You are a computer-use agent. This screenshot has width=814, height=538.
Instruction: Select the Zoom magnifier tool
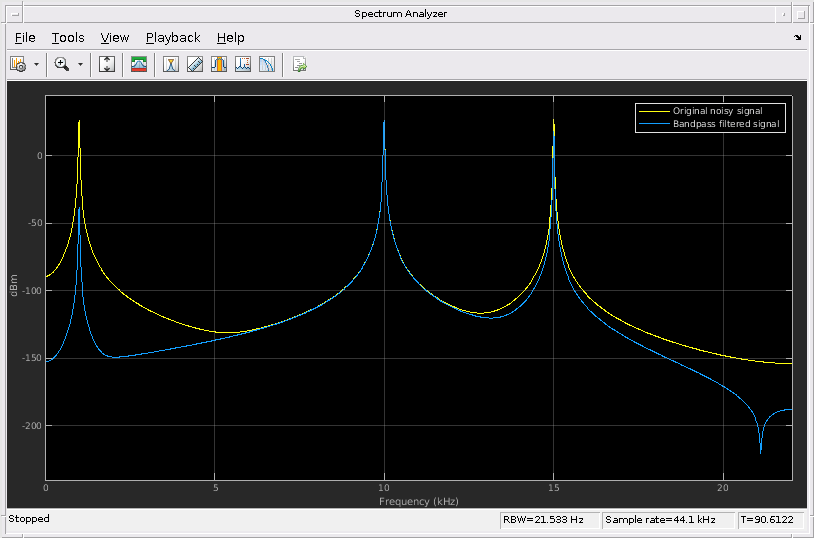[x=62, y=64]
